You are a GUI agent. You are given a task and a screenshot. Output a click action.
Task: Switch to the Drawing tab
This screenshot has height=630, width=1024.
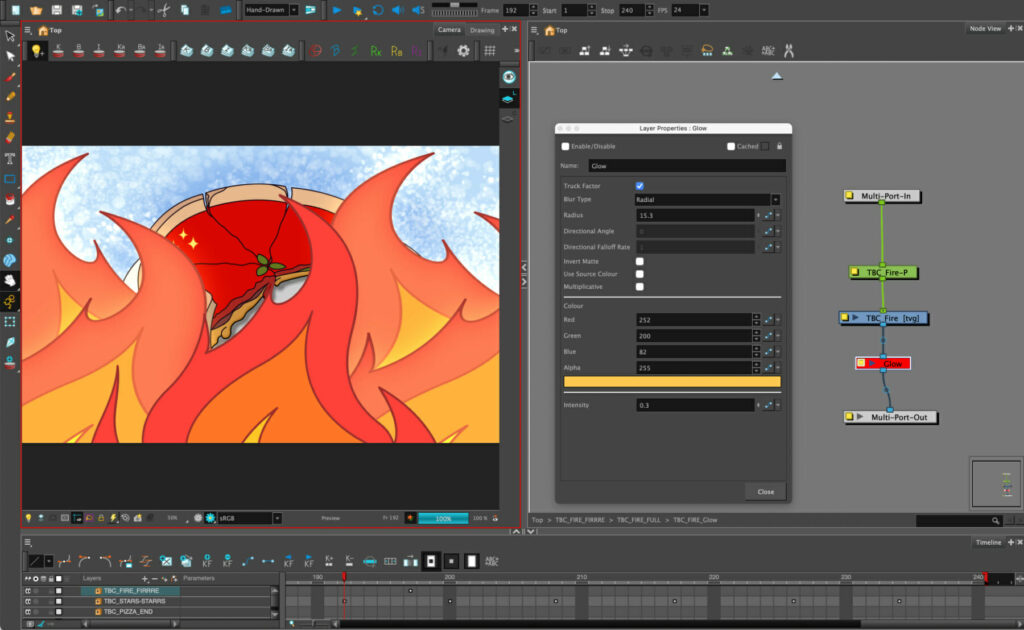click(482, 30)
